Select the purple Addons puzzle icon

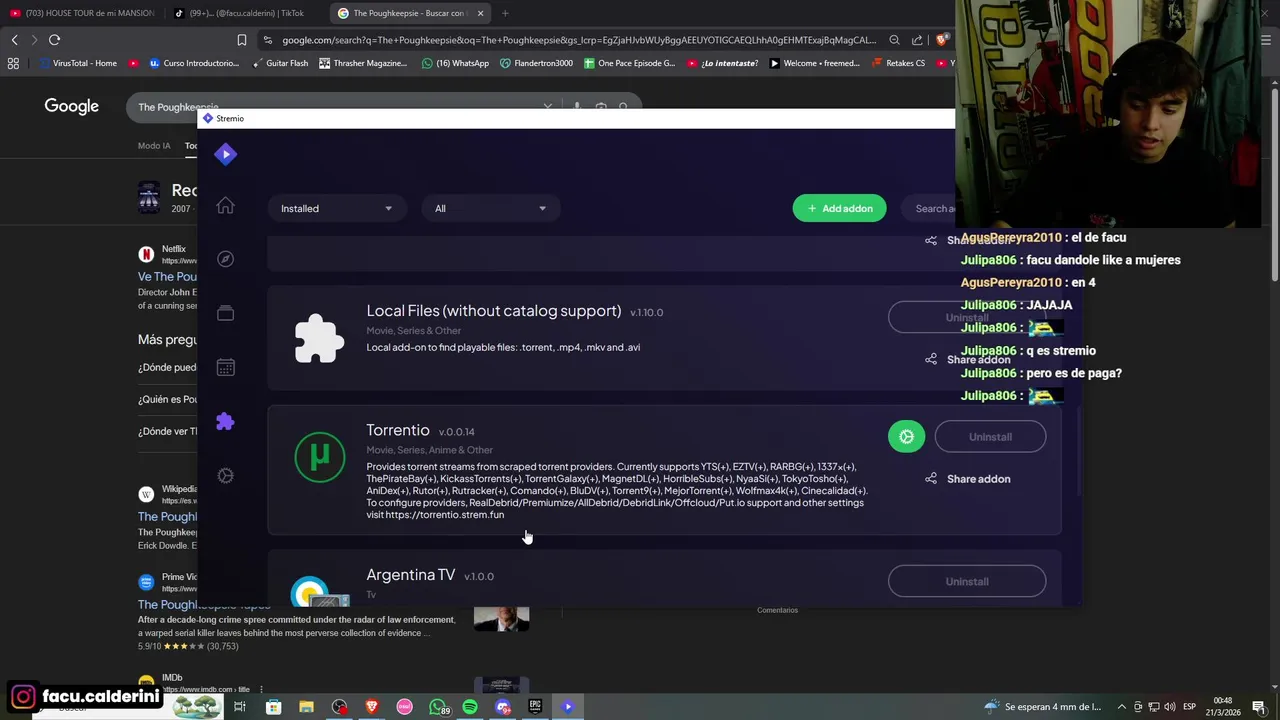coord(225,421)
